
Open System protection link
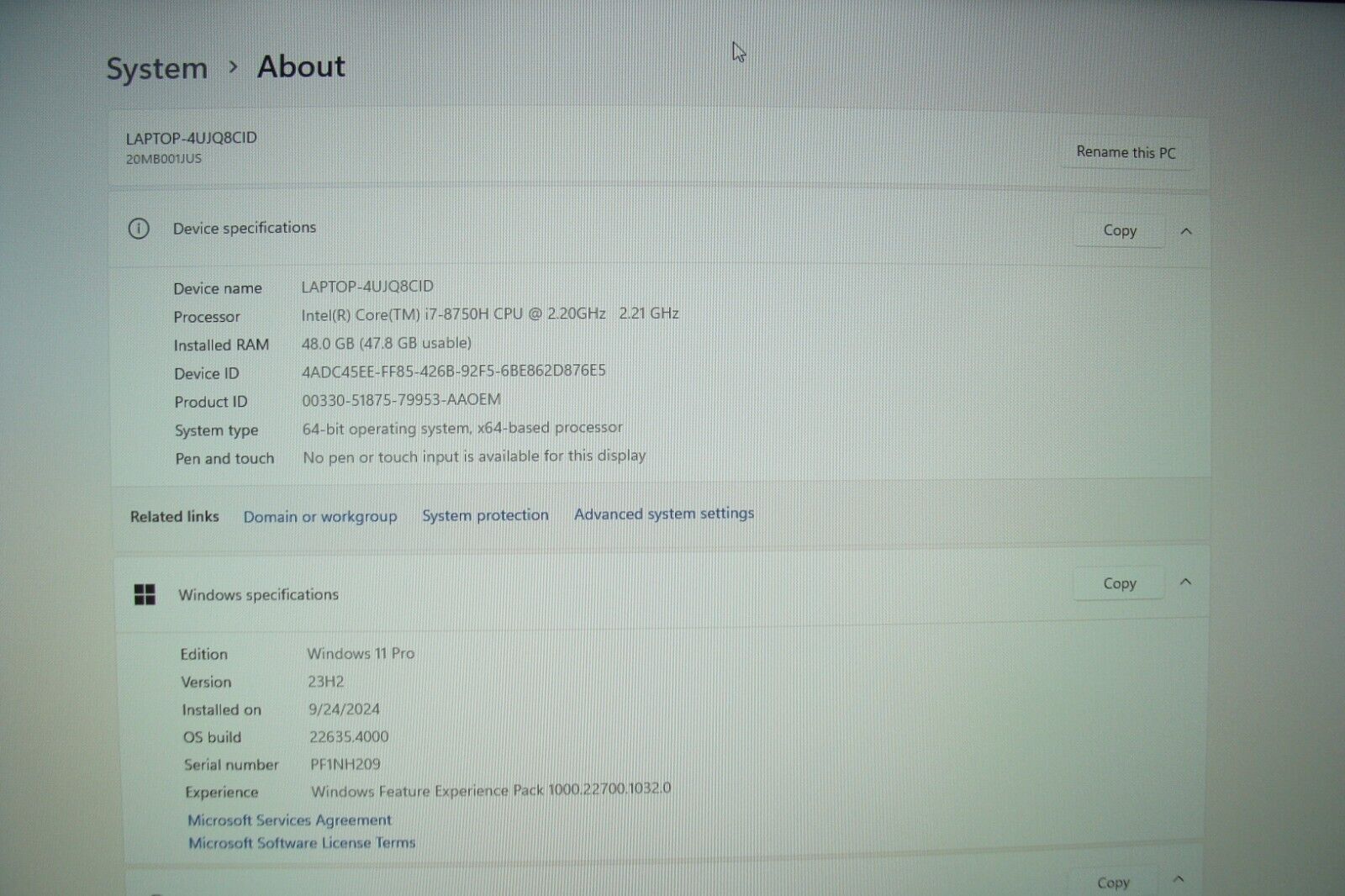tap(485, 515)
